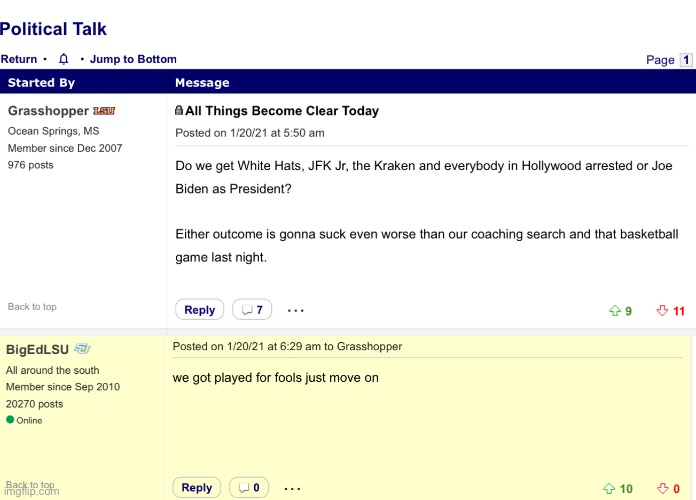
Task: Select page 1 in pagination
Action: [686, 60]
